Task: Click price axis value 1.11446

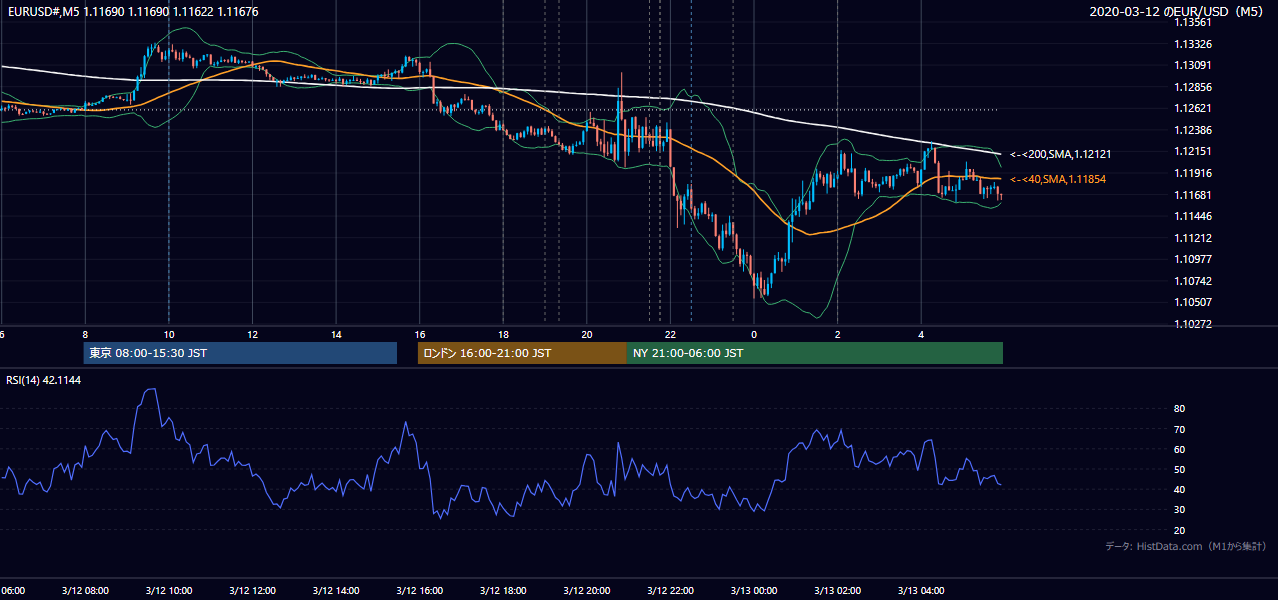Action: coord(1193,217)
